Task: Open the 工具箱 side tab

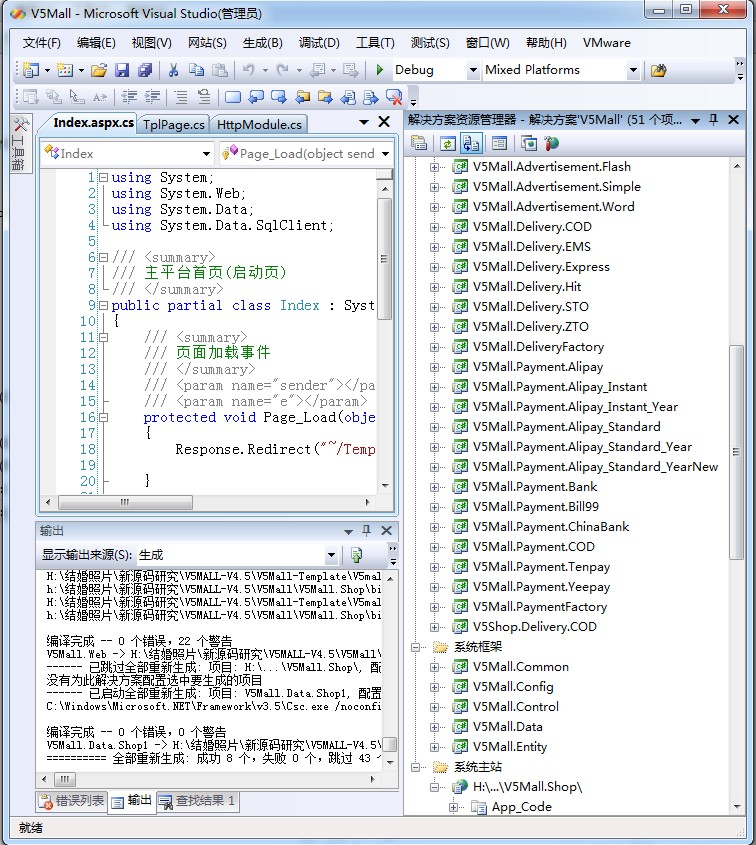Action: tap(21, 144)
